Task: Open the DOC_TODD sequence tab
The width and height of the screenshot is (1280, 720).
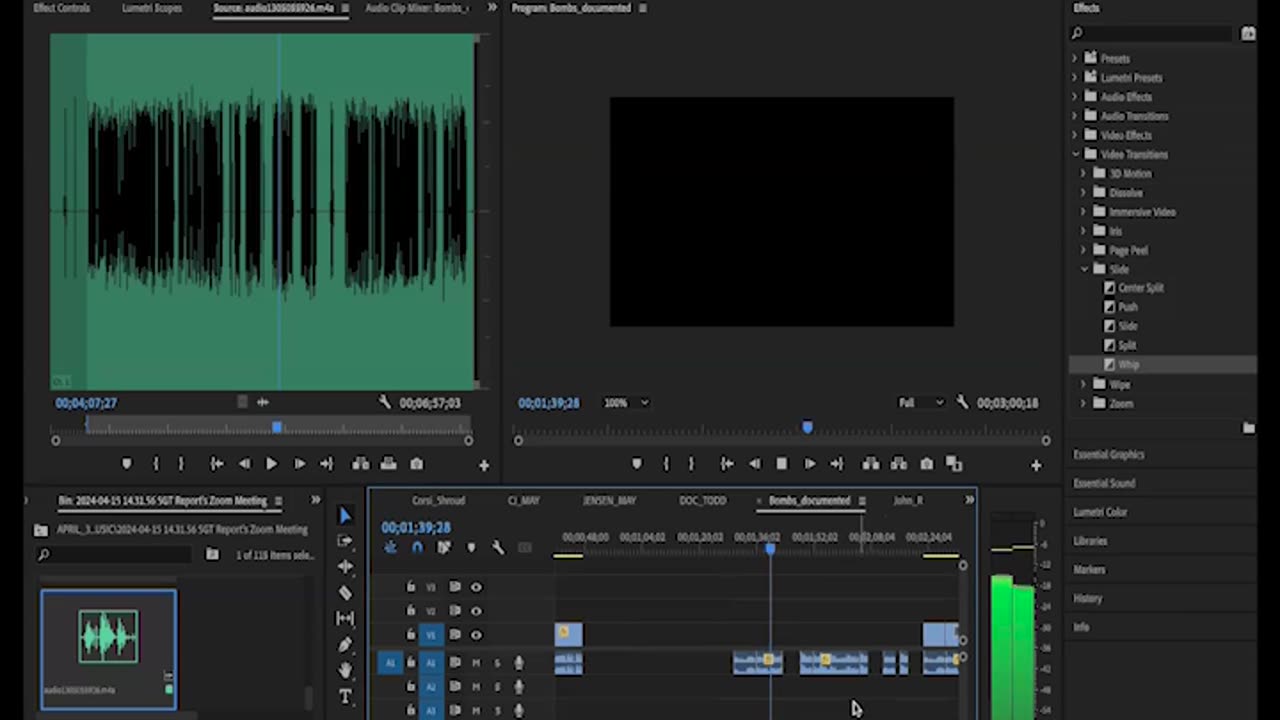Action: [x=702, y=500]
